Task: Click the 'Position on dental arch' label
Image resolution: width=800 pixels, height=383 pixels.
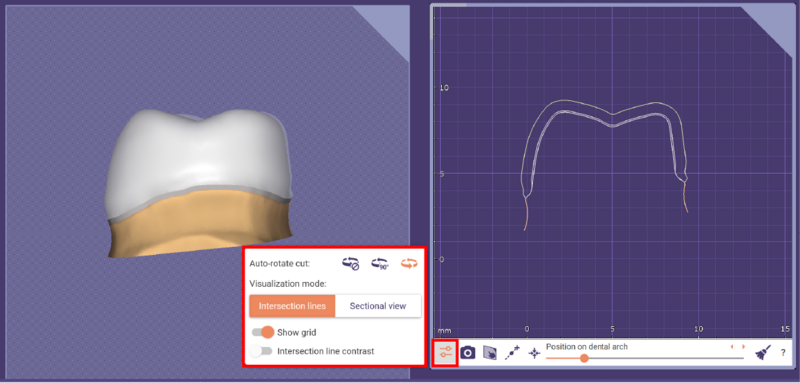Action: coord(587,347)
